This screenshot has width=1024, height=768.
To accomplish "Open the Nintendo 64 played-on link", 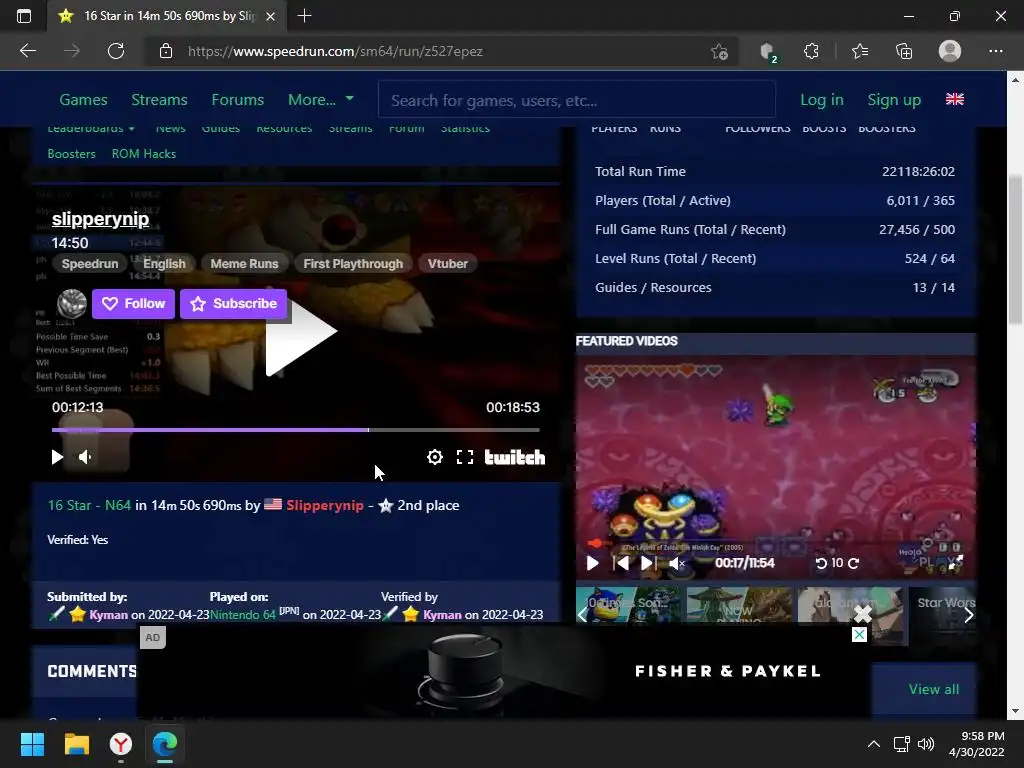I will click(x=242, y=615).
